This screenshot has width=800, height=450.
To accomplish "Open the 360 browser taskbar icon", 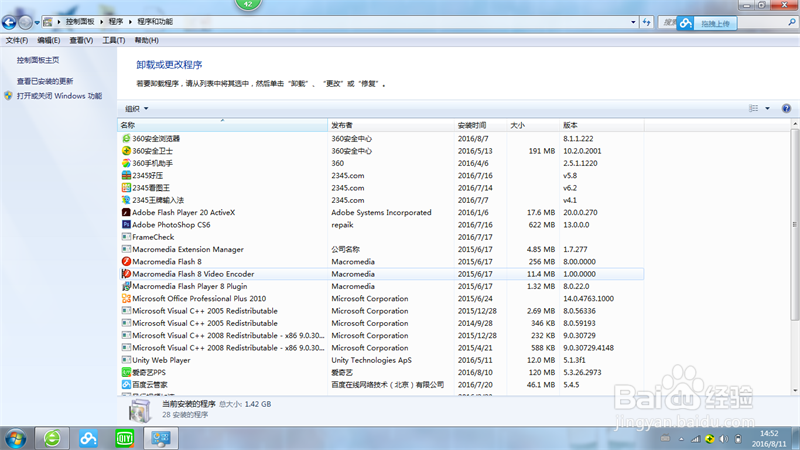I will click(52, 438).
